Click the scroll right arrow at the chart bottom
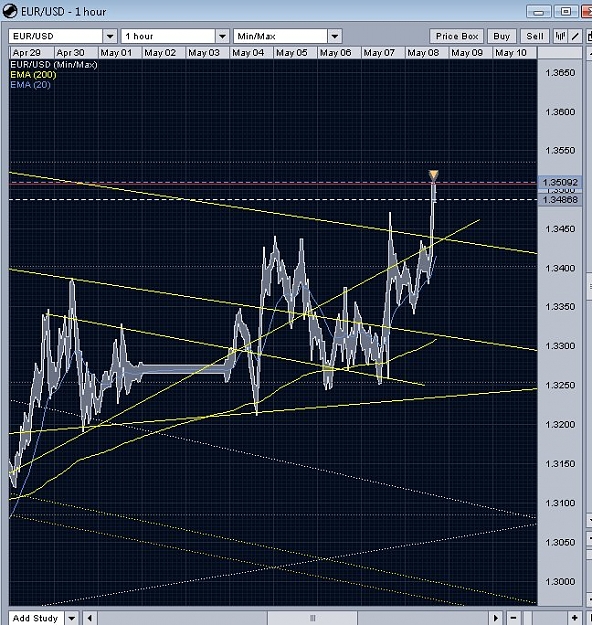Viewport: 592px width, 625px height. point(496,618)
